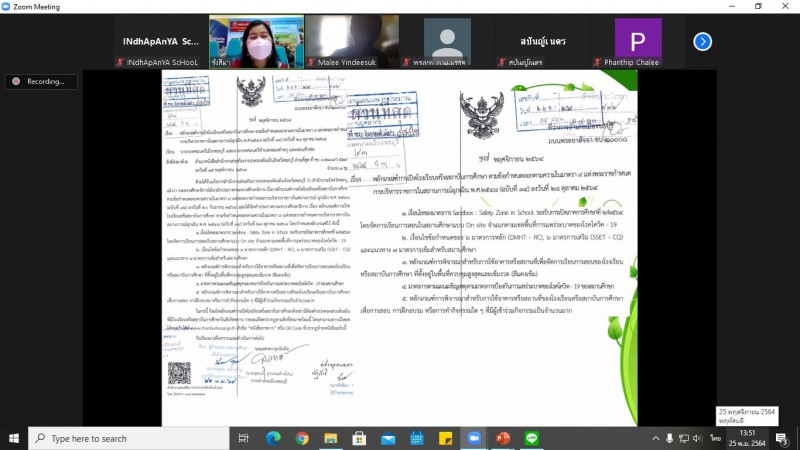Restore down the Zoom Meeting window

tap(759, 6)
